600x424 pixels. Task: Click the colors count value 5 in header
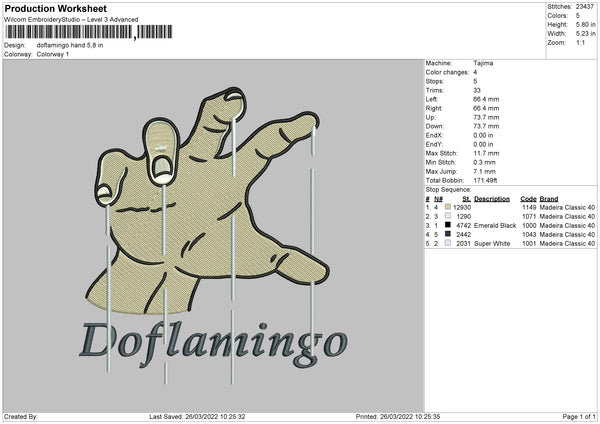pyautogui.click(x=578, y=16)
